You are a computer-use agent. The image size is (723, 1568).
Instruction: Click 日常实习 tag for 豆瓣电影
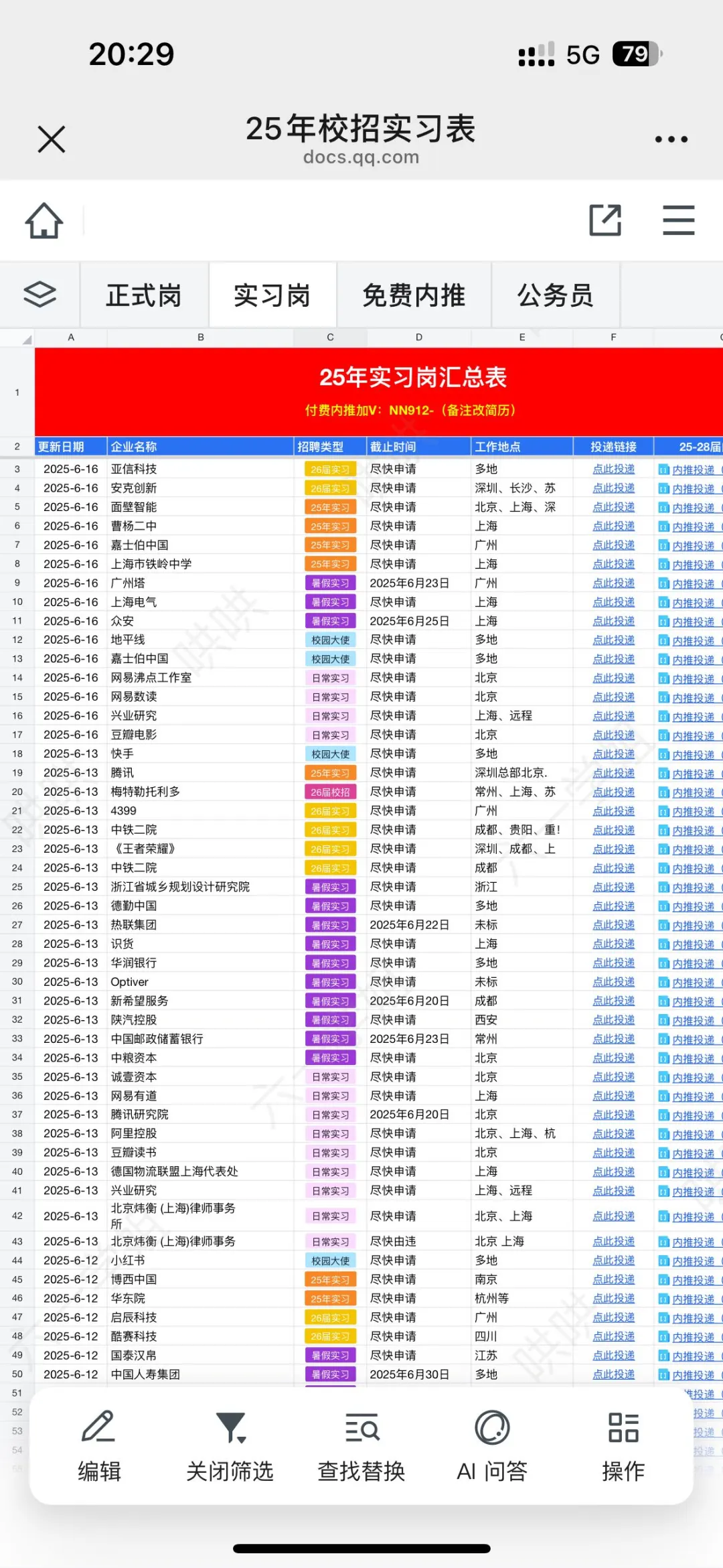coord(330,735)
